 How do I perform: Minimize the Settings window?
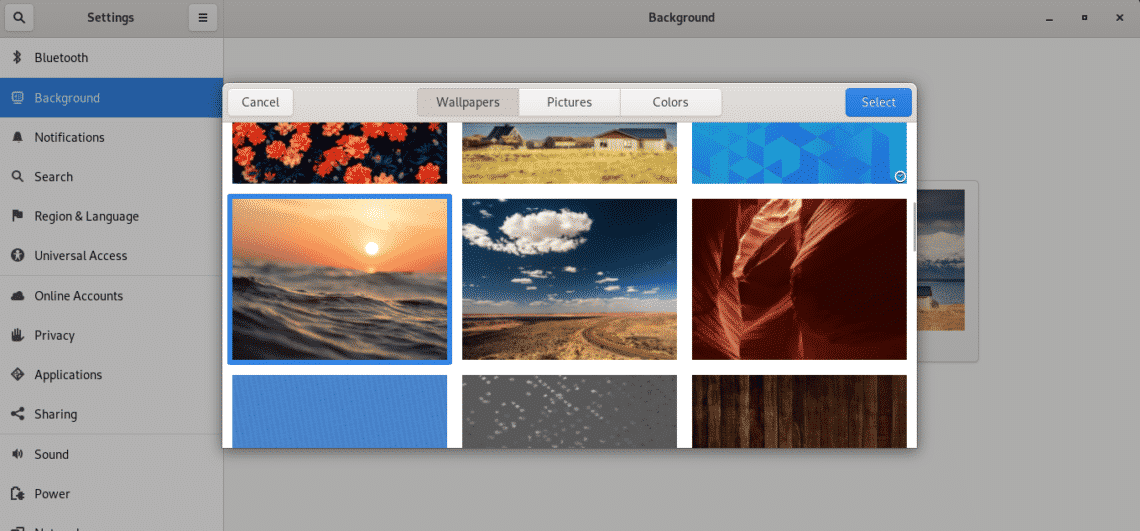1049,18
